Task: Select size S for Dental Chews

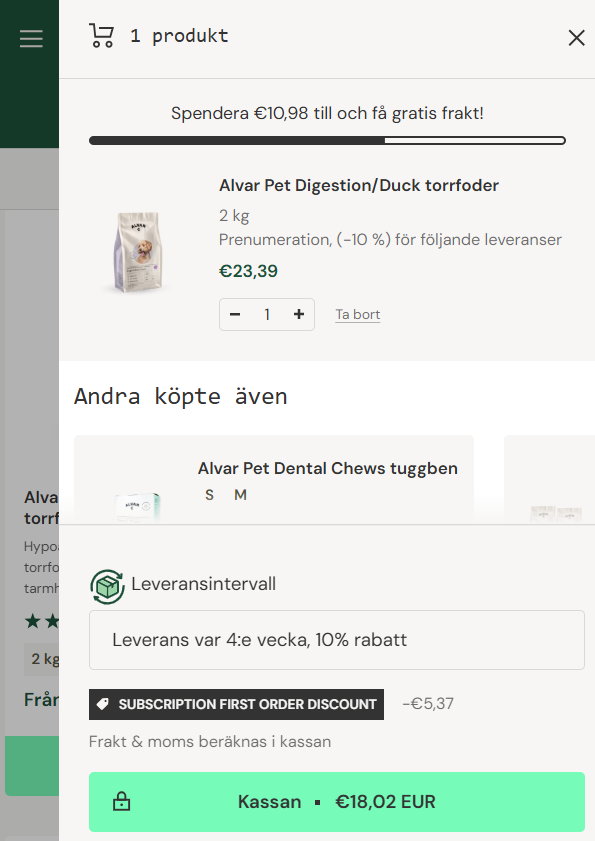Action: pos(209,495)
